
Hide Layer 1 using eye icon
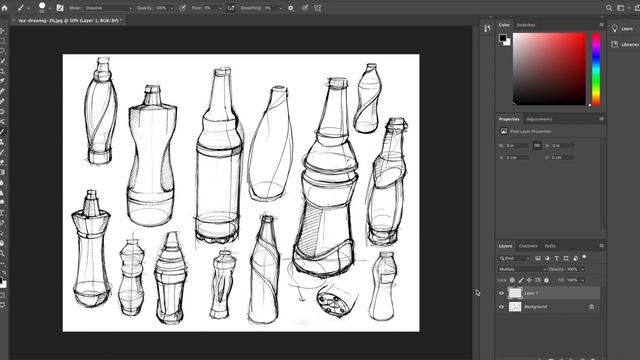pyautogui.click(x=501, y=293)
